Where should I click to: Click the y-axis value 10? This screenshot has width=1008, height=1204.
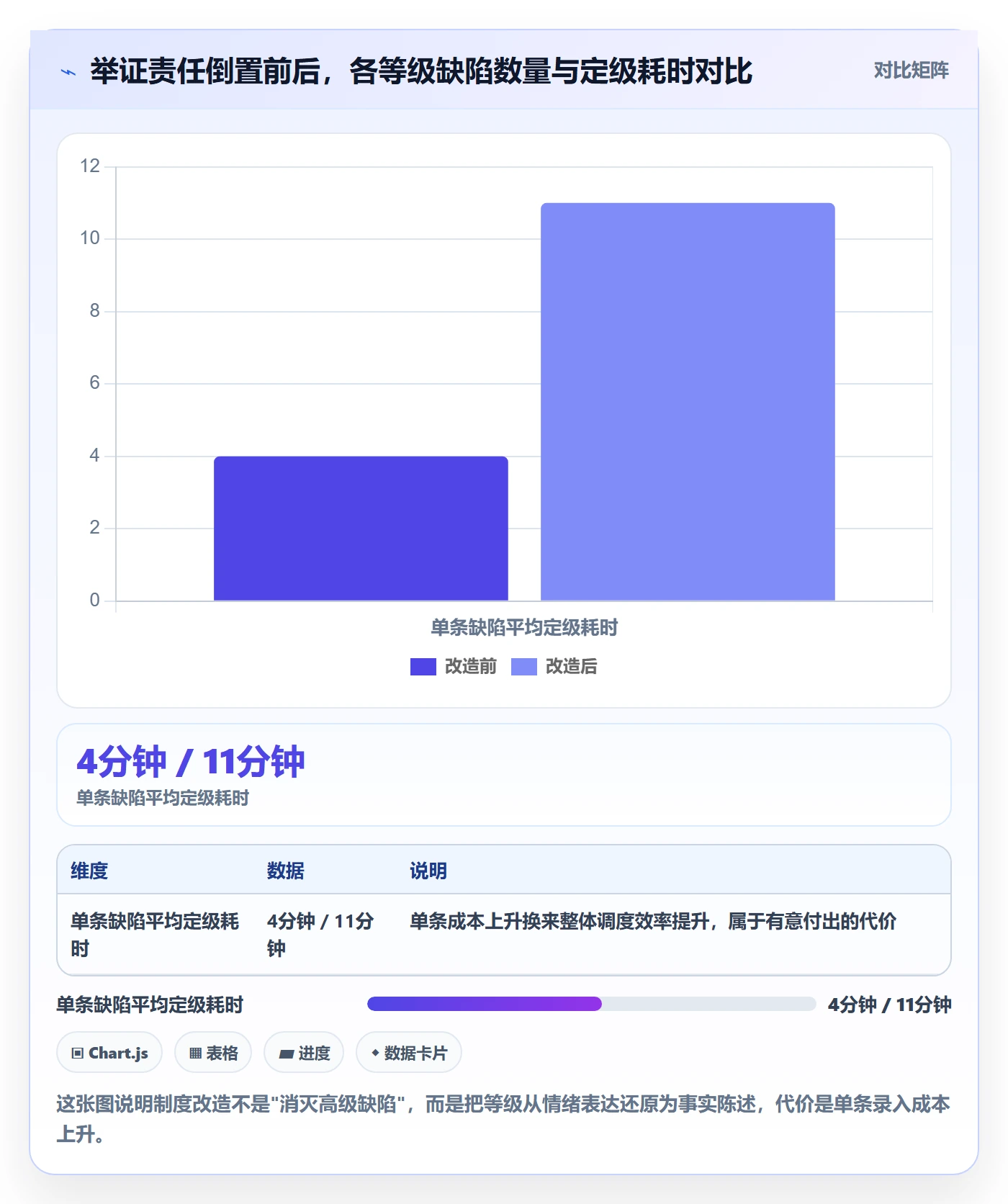pyautogui.click(x=90, y=238)
